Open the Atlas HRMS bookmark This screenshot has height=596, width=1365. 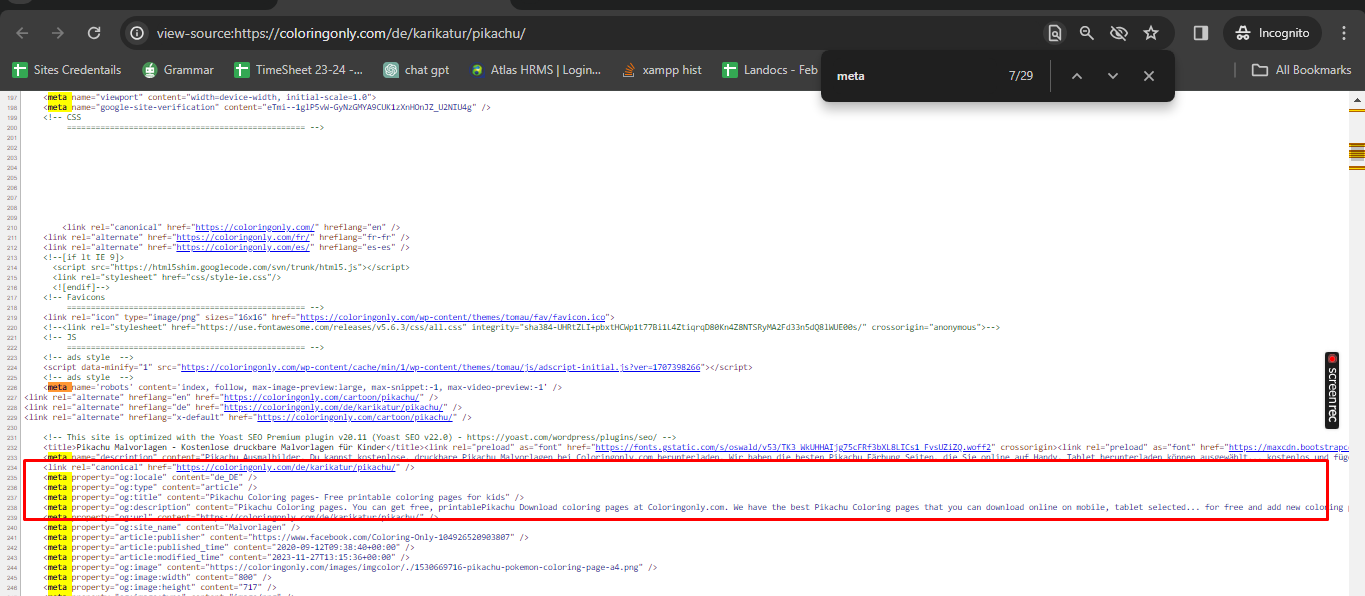pyautogui.click(x=535, y=70)
